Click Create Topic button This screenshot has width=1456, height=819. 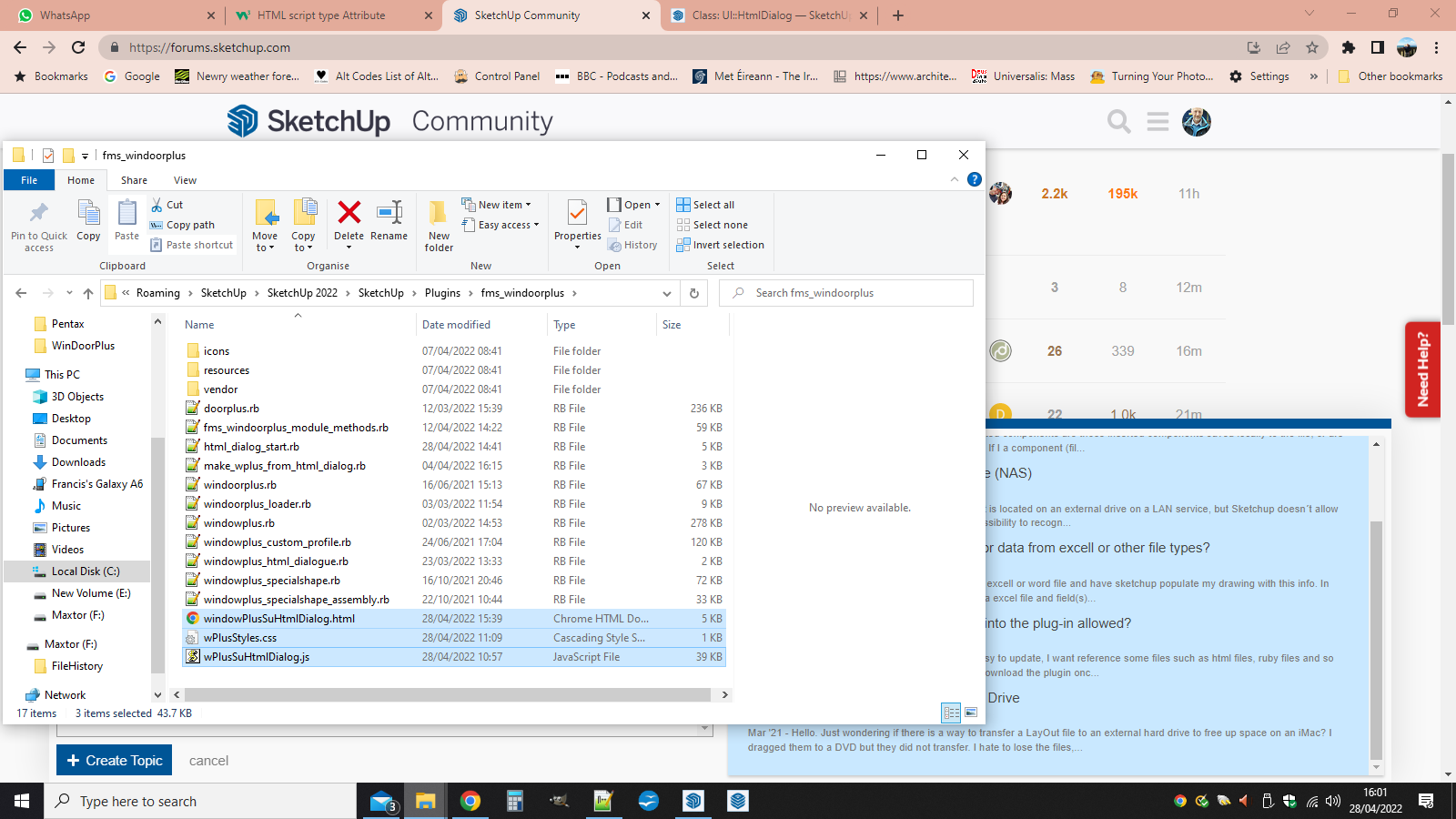click(x=115, y=761)
